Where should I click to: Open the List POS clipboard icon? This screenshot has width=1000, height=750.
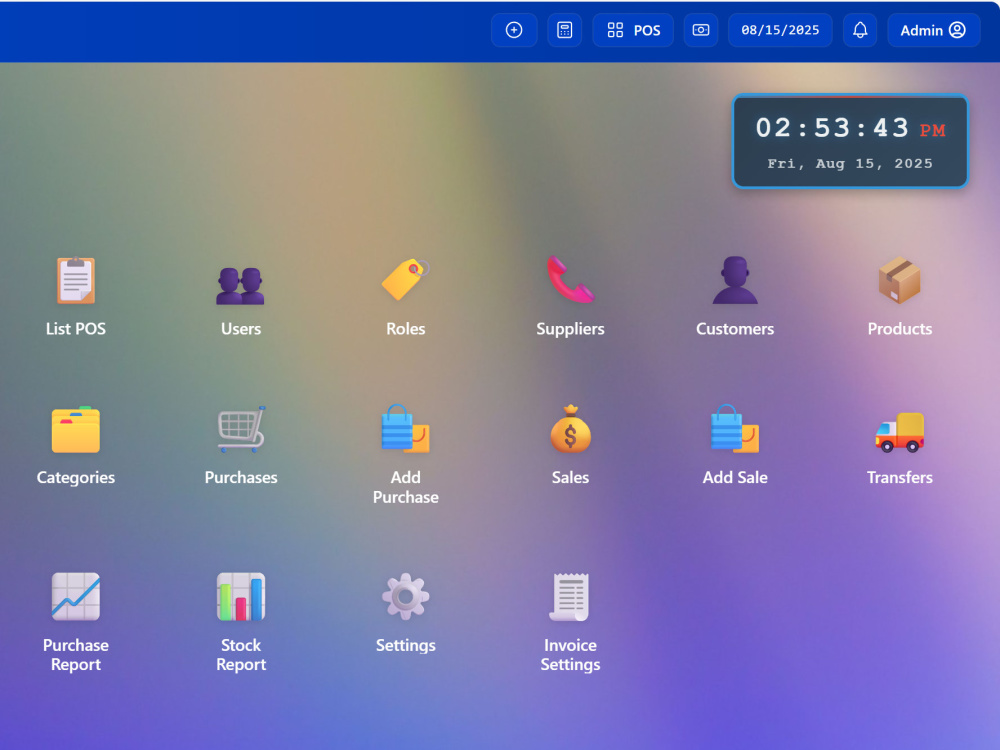(x=75, y=280)
